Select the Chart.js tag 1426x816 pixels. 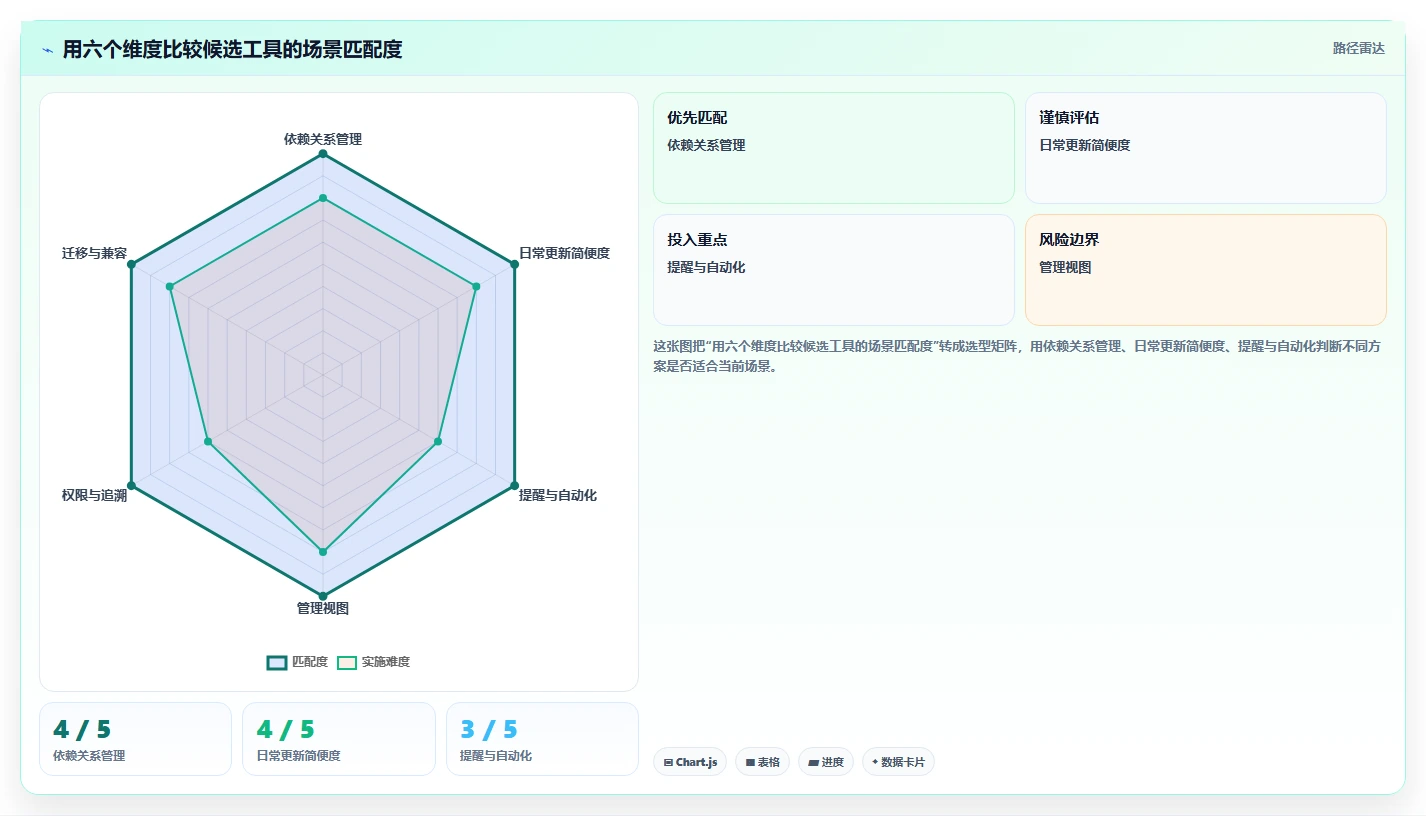pos(690,762)
